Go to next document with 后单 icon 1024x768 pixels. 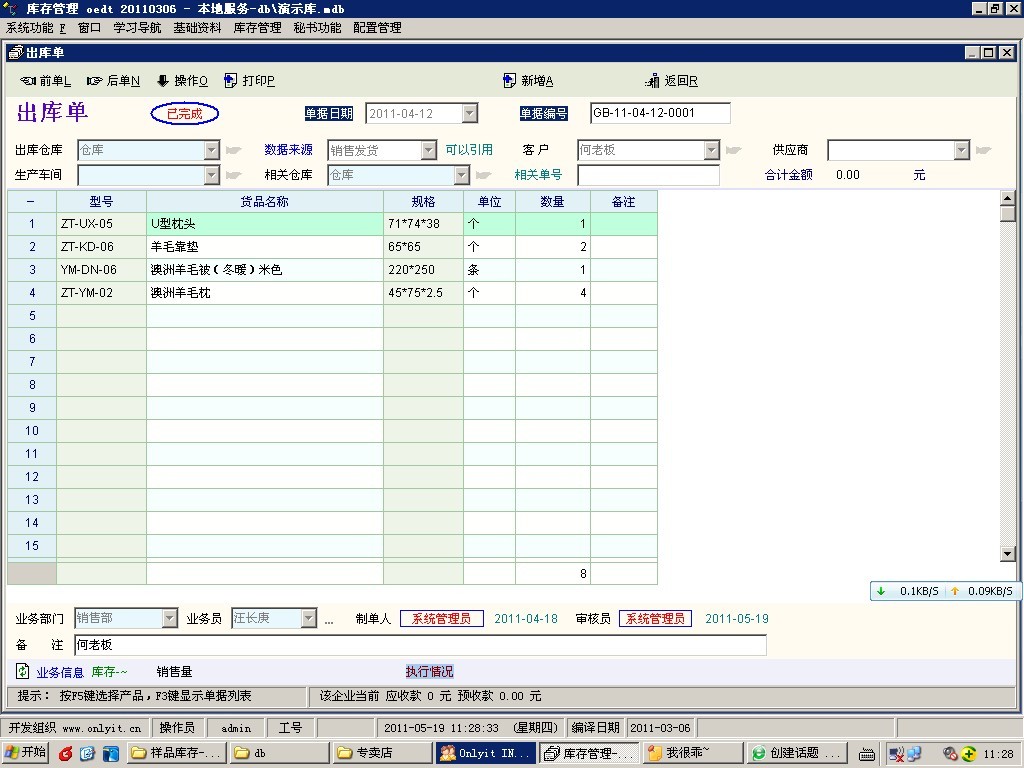coord(95,81)
